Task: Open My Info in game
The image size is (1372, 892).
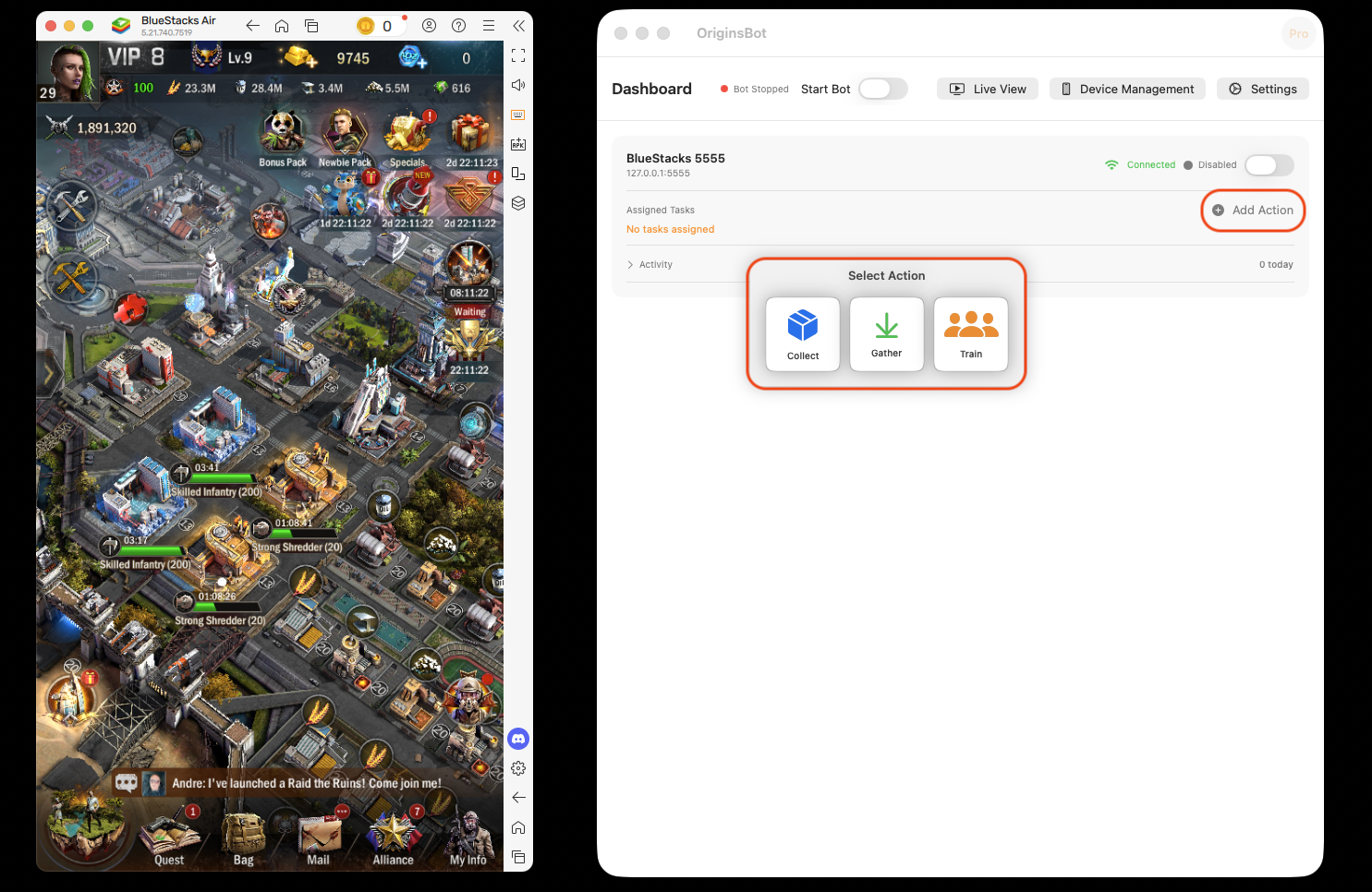Action: pyautogui.click(x=467, y=838)
